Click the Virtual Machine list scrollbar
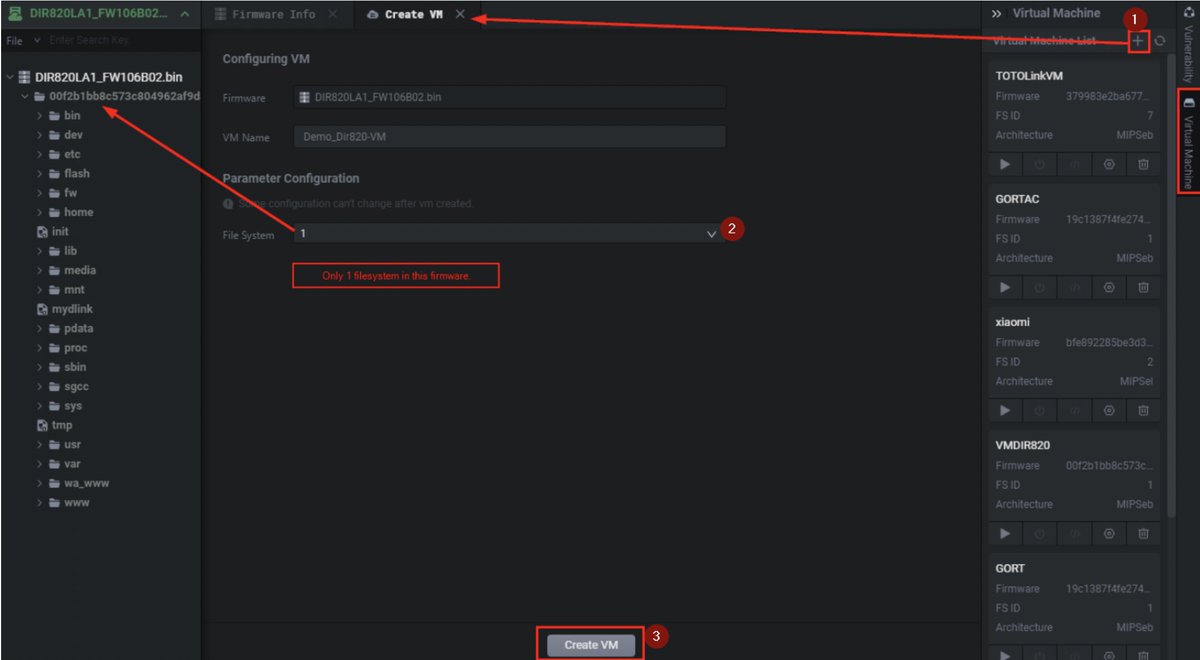 click(1171, 285)
